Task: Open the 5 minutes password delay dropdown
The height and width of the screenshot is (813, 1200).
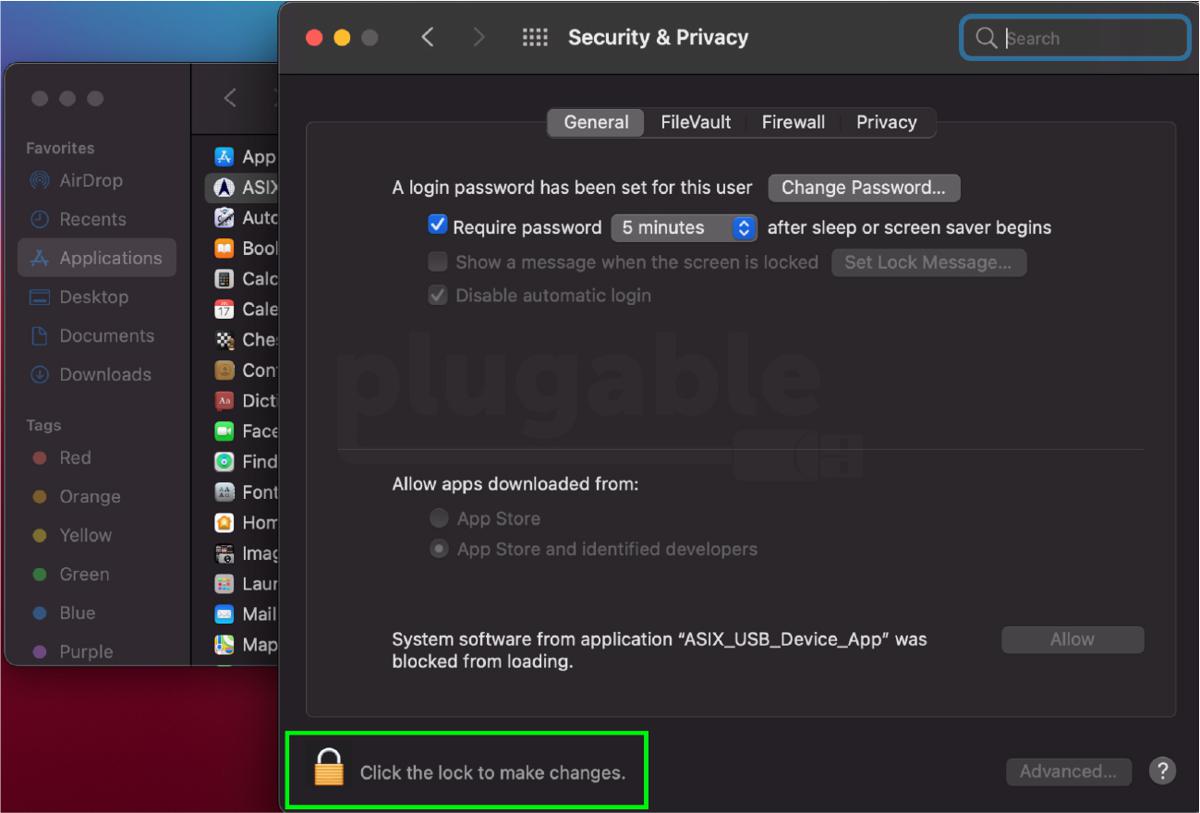Action: coord(684,228)
